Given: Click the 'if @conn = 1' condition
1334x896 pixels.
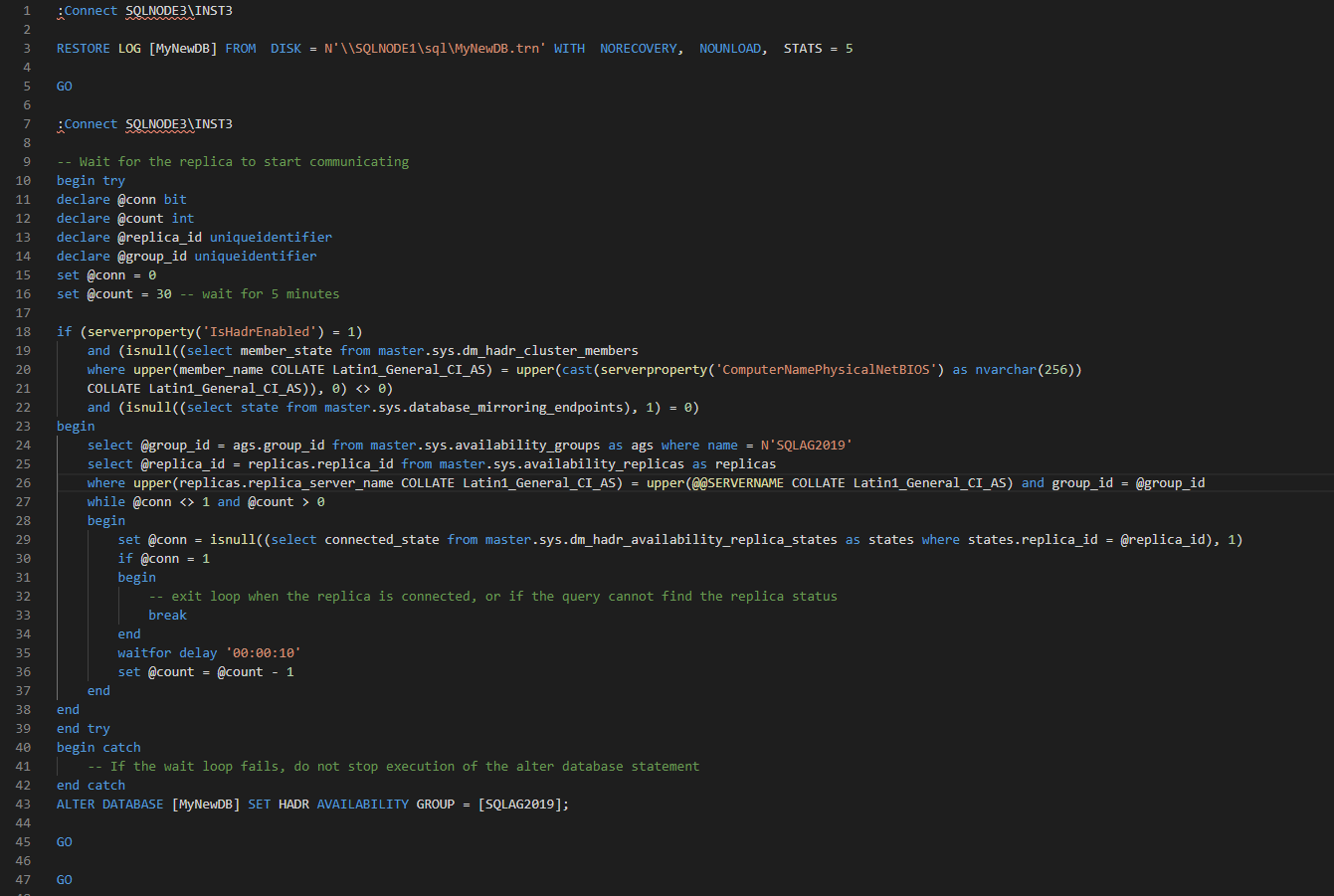Looking at the screenshot, I should tap(164, 558).
